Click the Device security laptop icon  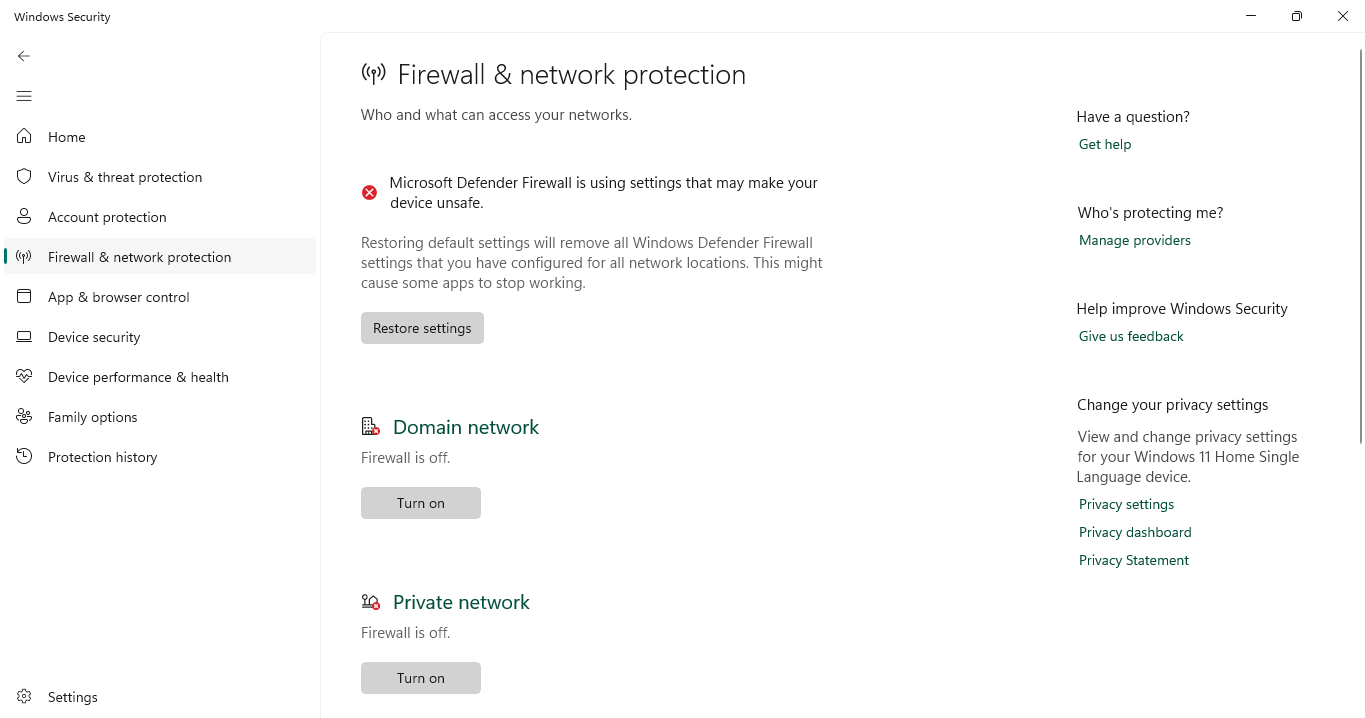coord(24,337)
